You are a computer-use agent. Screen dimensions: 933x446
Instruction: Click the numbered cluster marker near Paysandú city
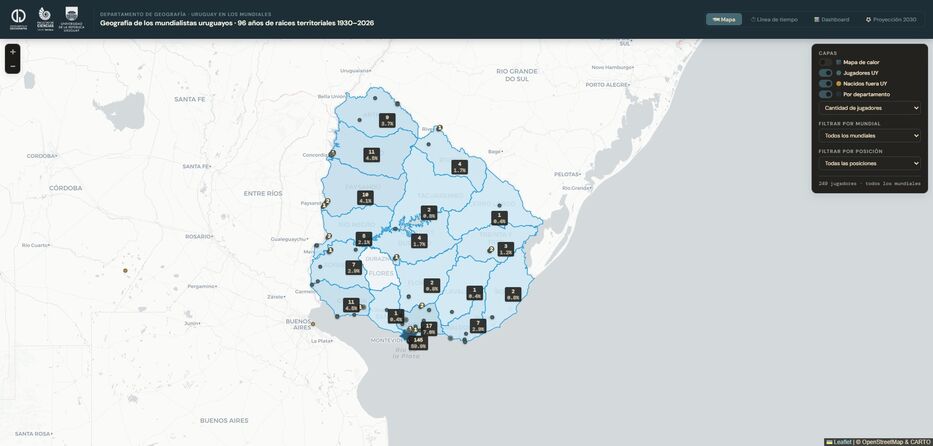click(x=326, y=203)
